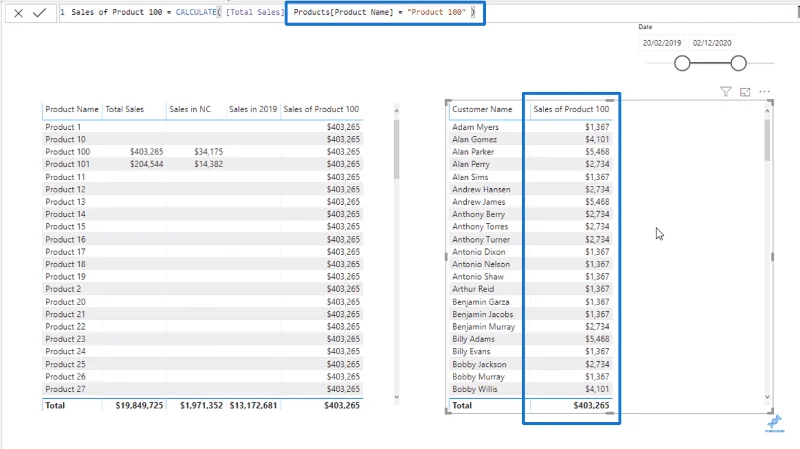Edit the end date 02/12/2020 field
This screenshot has height=449, width=800.
tap(712, 43)
